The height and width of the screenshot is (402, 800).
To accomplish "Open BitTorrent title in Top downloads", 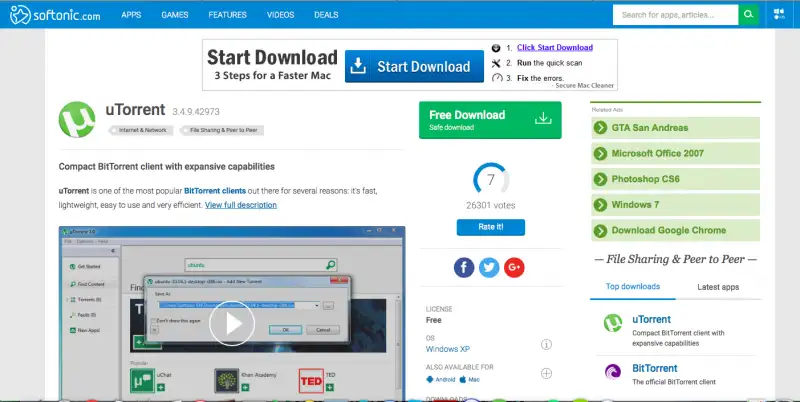I will (x=655, y=368).
